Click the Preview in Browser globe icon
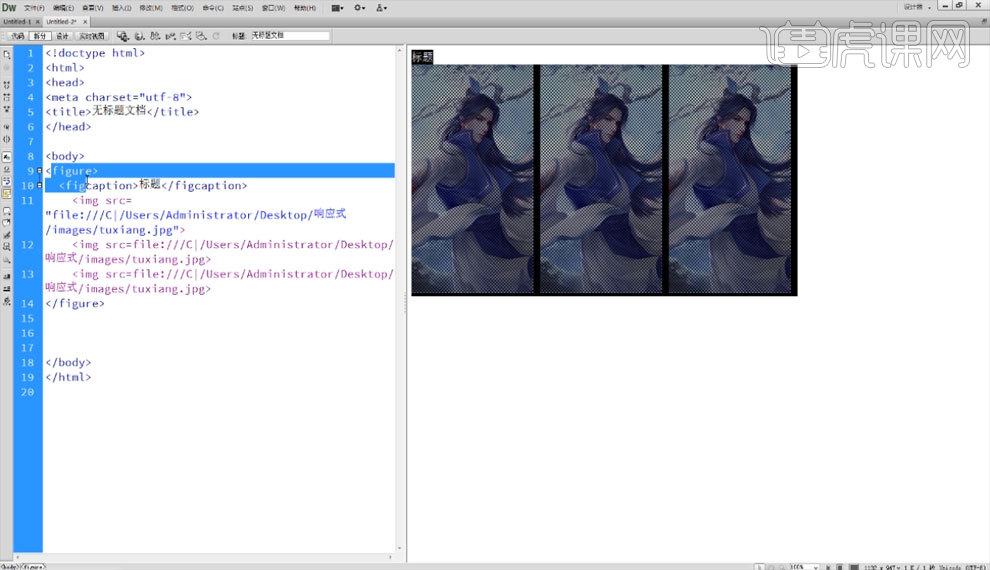This screenshot has width=990, height=570. [140, 36]
